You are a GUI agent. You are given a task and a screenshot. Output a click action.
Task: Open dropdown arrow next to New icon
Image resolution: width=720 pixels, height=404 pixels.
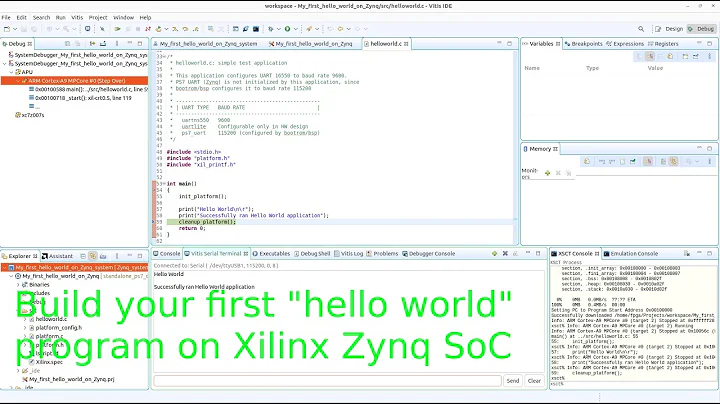15,29
